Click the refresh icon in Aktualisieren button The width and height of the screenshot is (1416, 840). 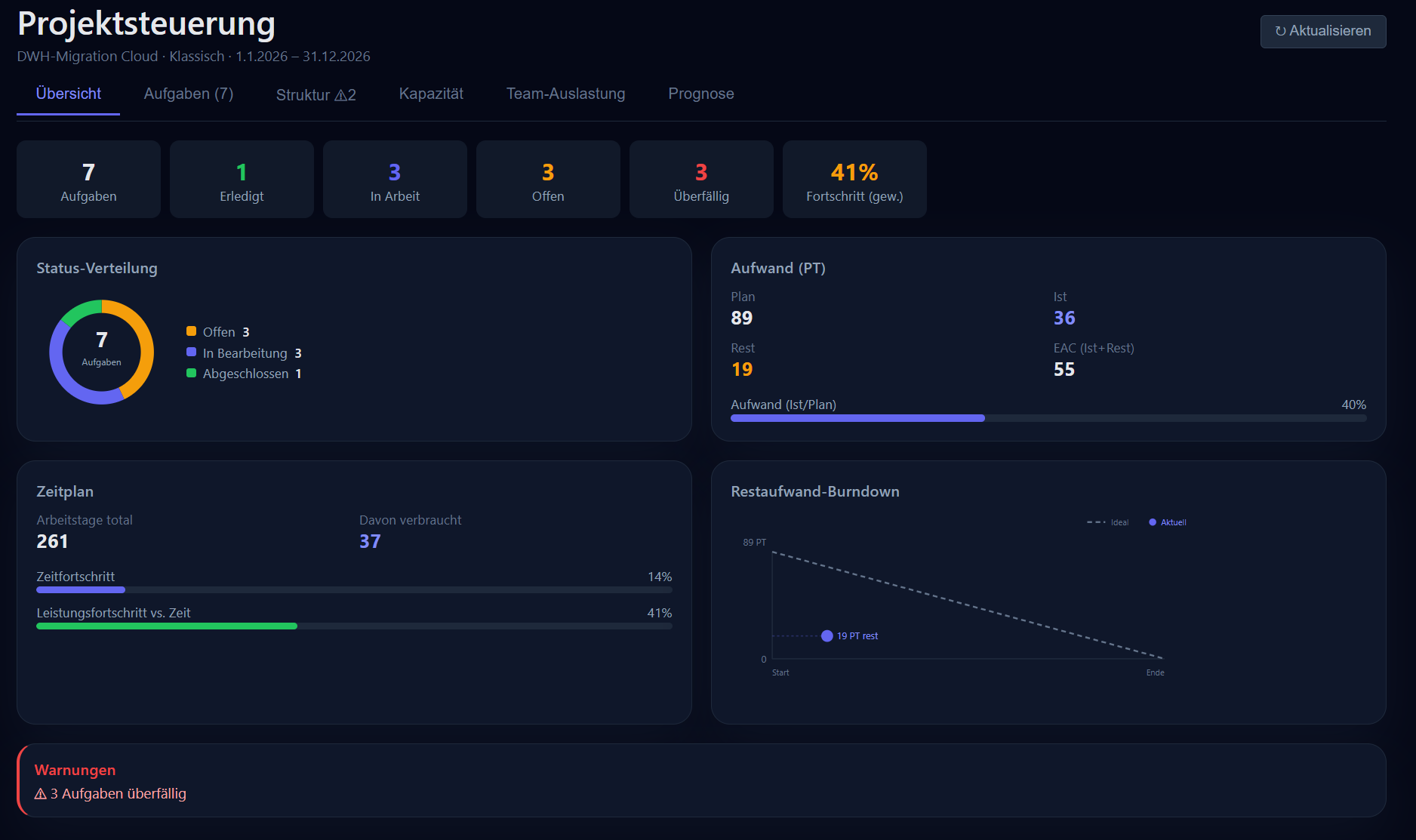pos(1280,31)
